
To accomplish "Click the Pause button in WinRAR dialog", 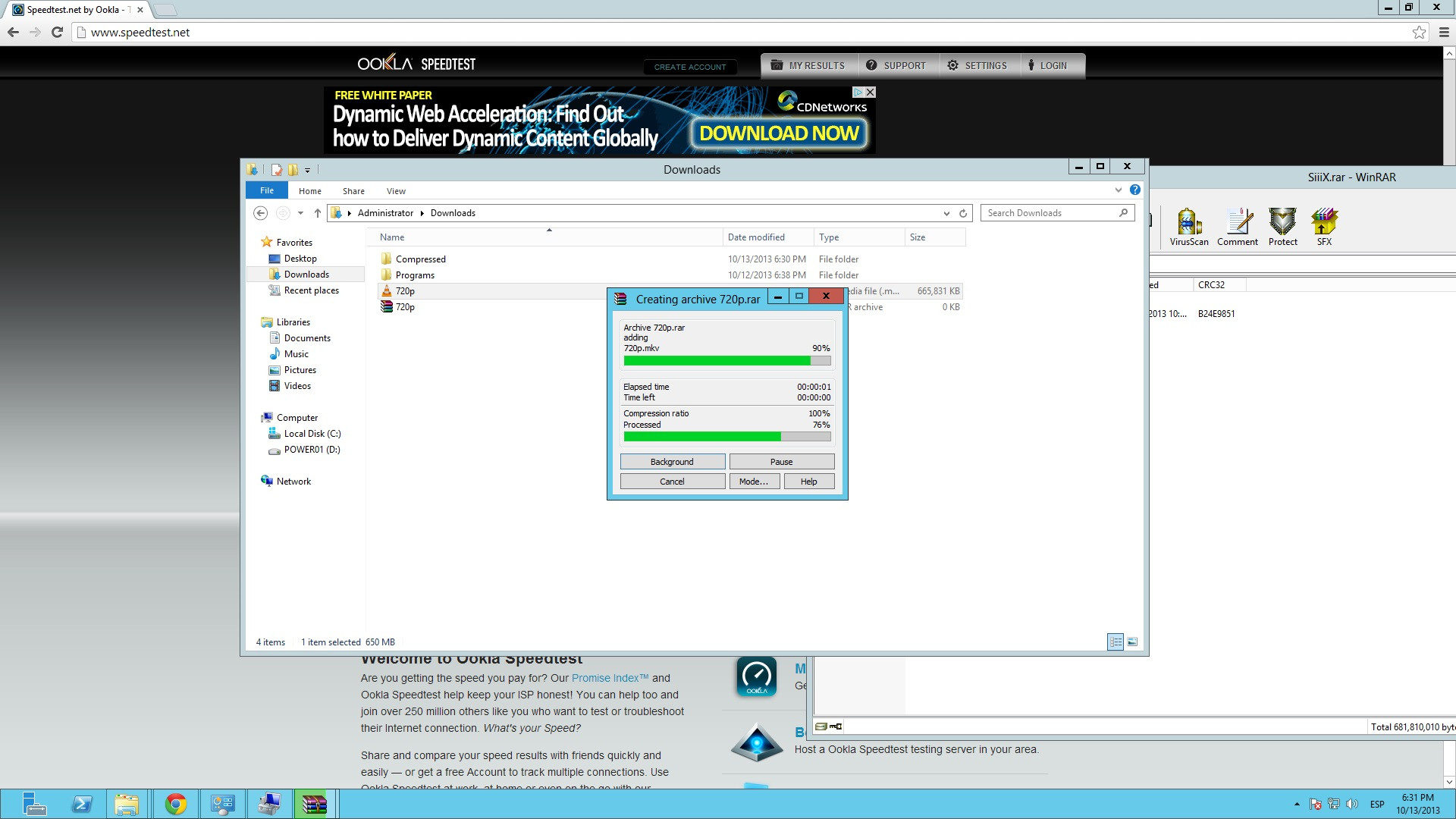I will click(781, 461).
